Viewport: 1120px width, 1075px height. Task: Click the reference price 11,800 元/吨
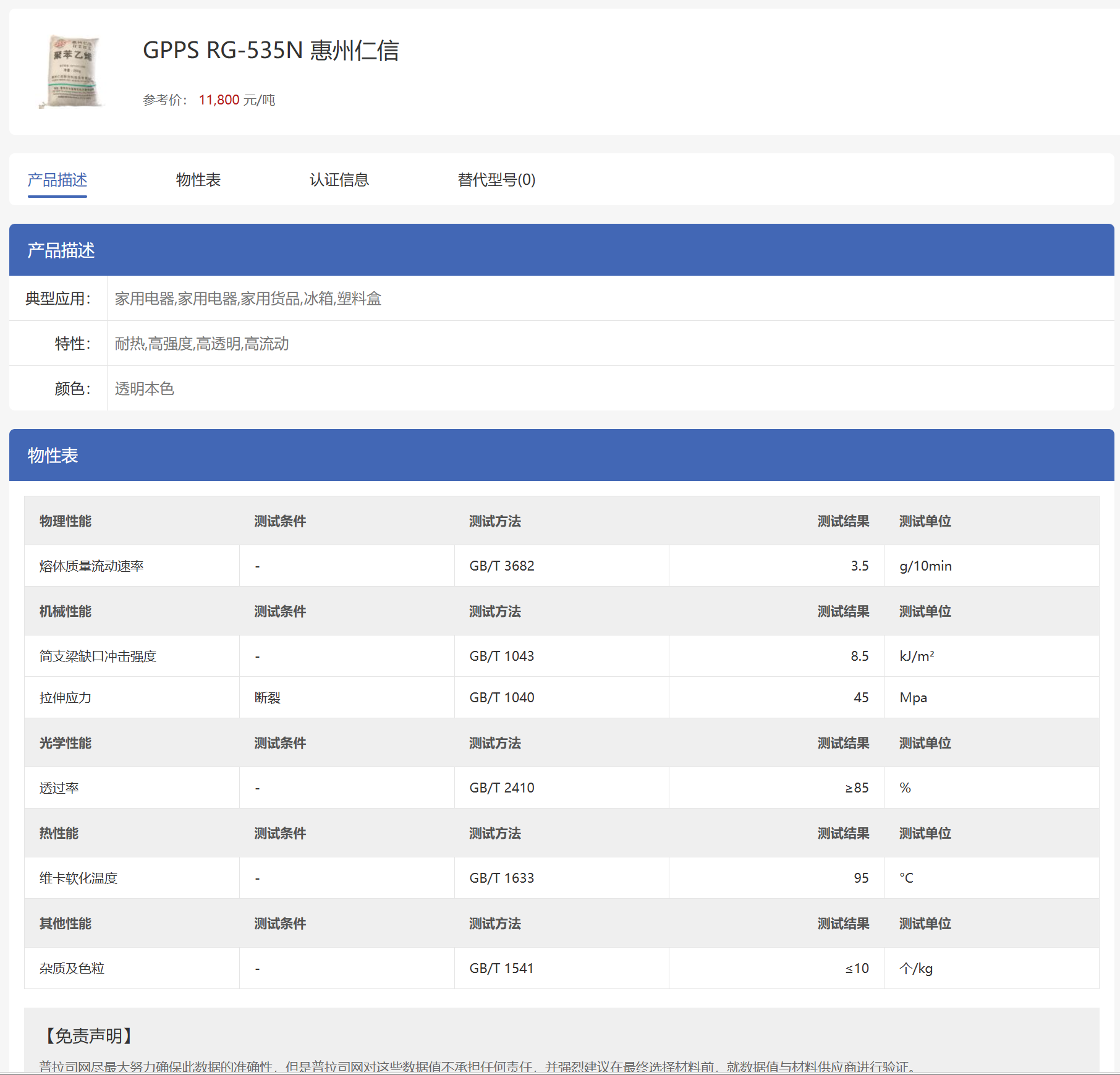237,100
